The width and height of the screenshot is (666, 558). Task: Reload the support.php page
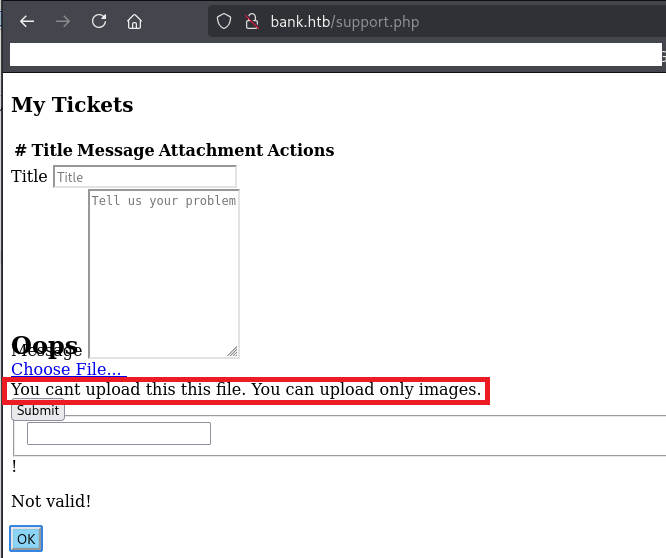[99, 21]
